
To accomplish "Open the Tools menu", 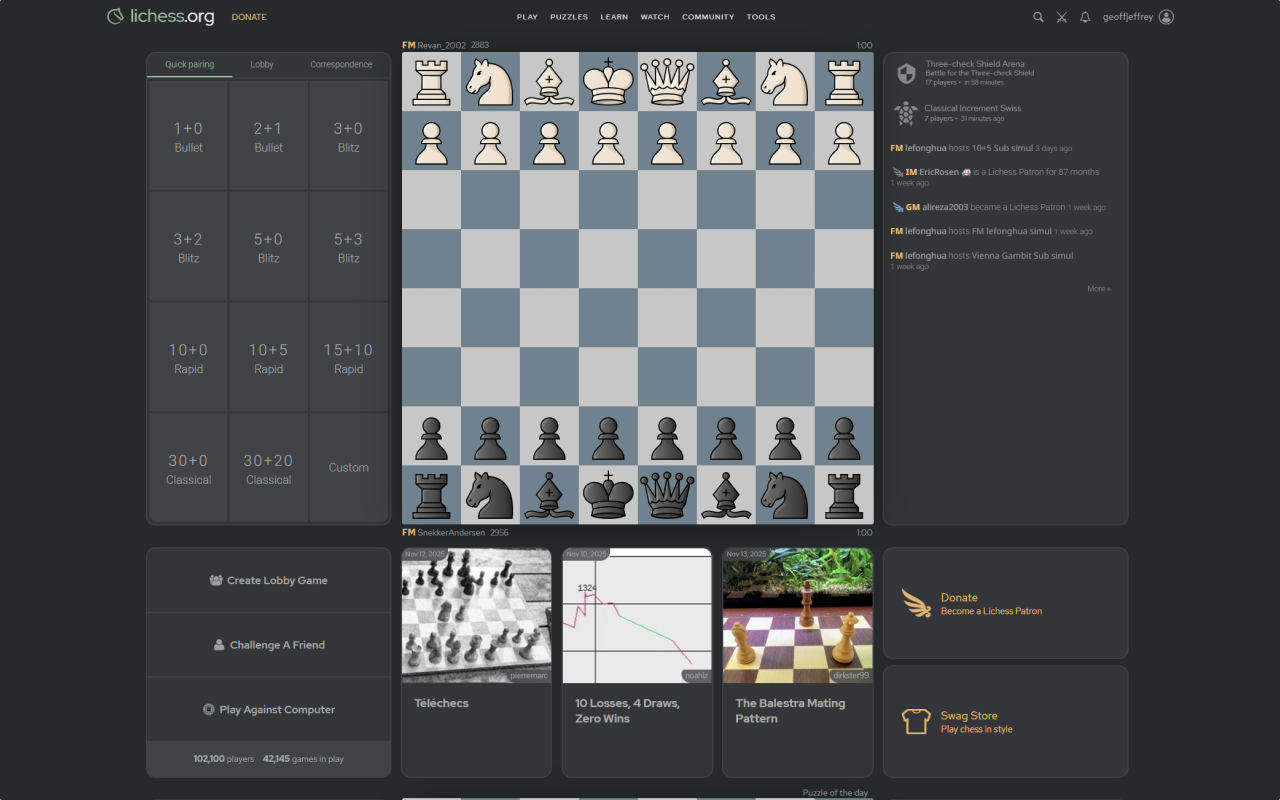I will click(x=761, y=17).
